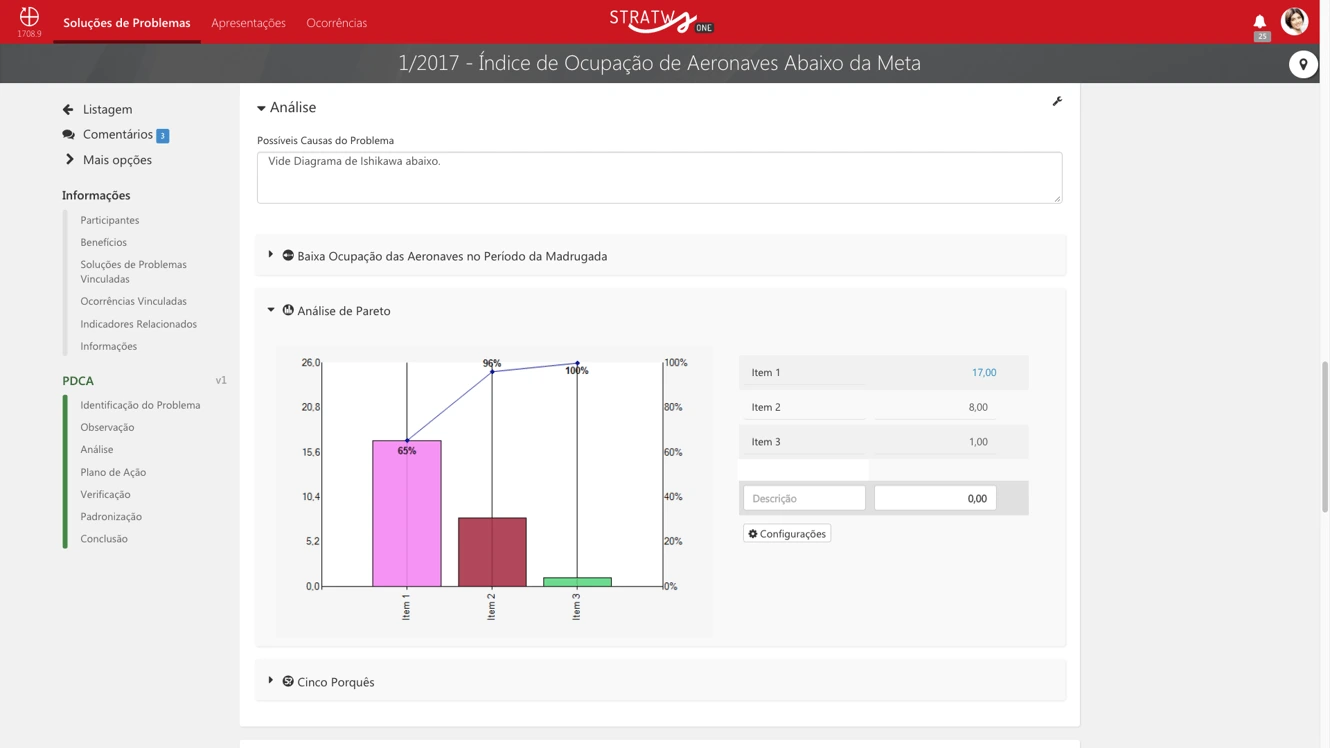
Task: Click the location pin icon
Action: pyautogui.click(x=1303, y=64)
